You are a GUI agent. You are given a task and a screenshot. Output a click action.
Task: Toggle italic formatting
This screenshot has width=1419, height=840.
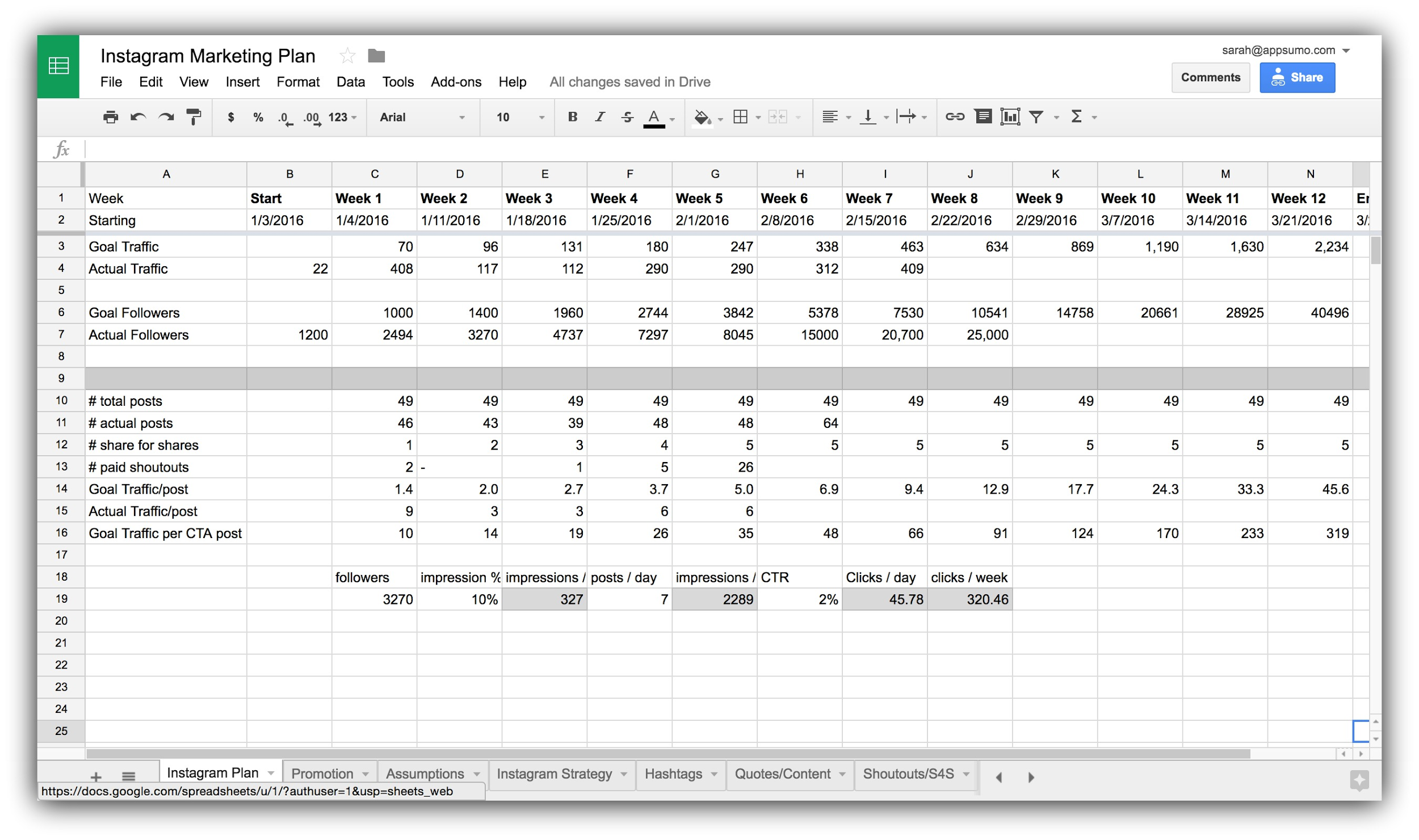click(600, 117)
